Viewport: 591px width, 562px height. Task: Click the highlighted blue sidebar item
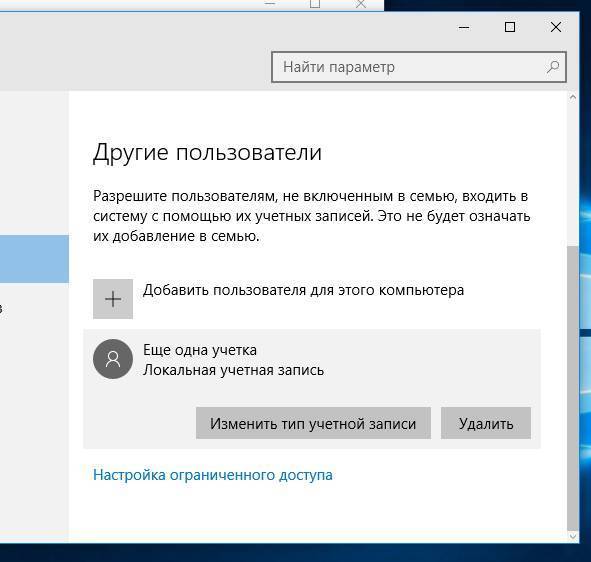[34, 259]
